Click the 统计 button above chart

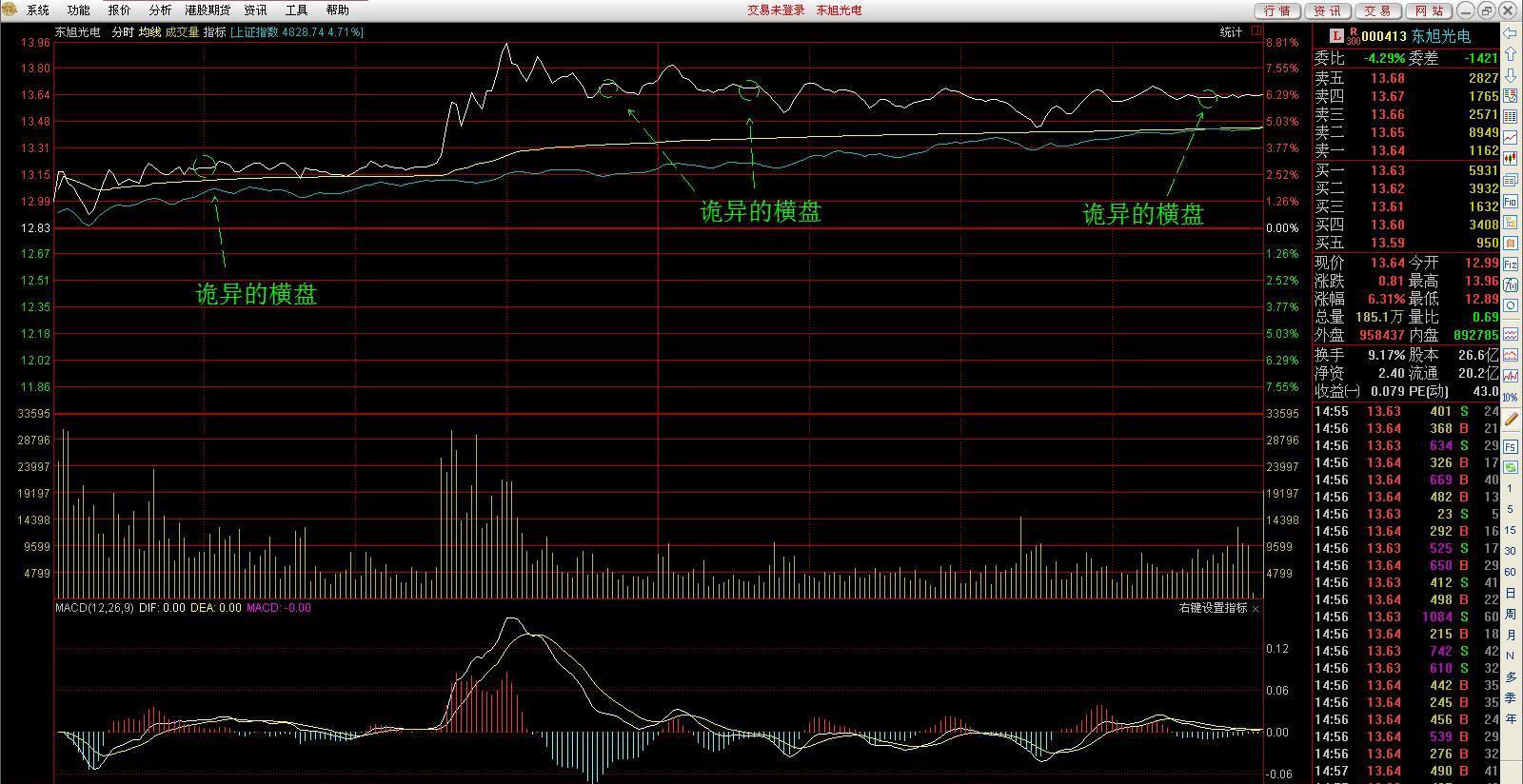pos(1231,32)
